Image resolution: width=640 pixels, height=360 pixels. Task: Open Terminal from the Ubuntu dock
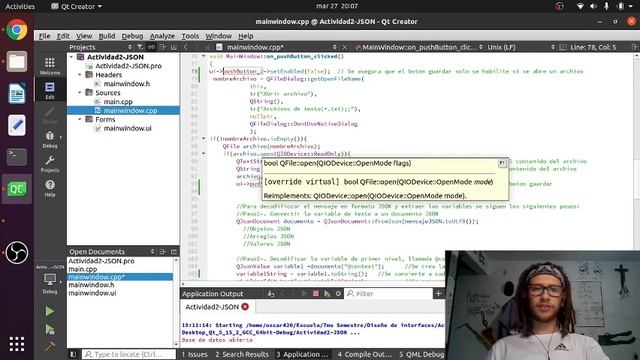coord(17,157)
